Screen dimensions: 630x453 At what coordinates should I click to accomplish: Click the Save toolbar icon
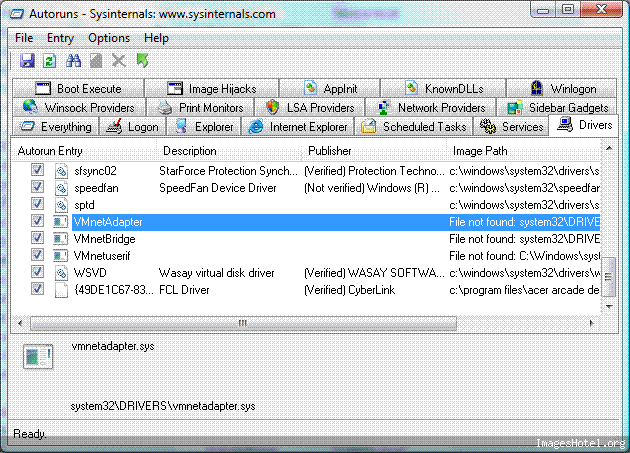coord(27,62)
